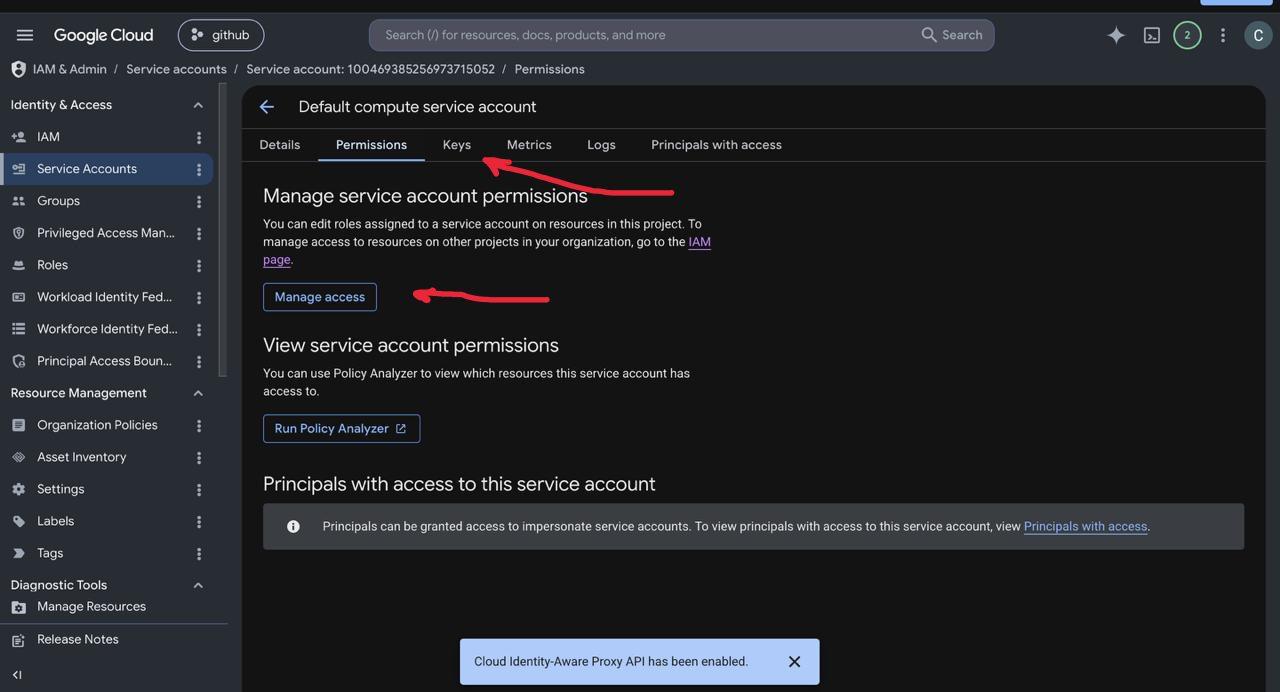Switch to the Keys tab

tap(457, 145)
